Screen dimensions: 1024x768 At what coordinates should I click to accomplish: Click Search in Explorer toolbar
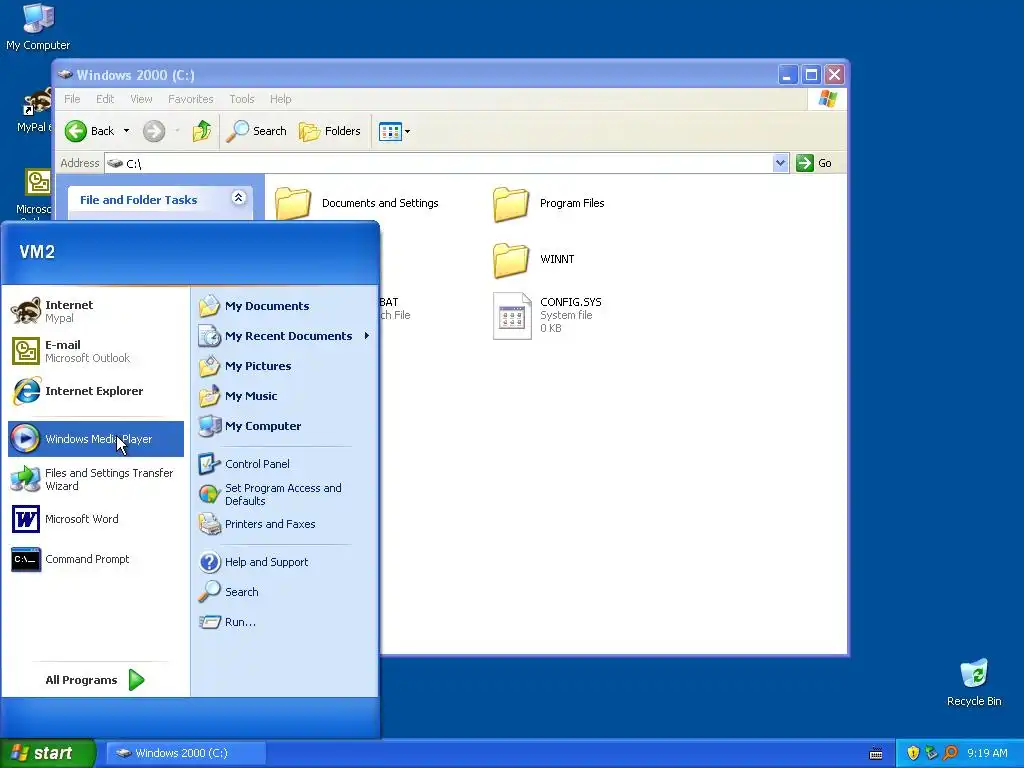pyautogui.click(x=257, y=131)
